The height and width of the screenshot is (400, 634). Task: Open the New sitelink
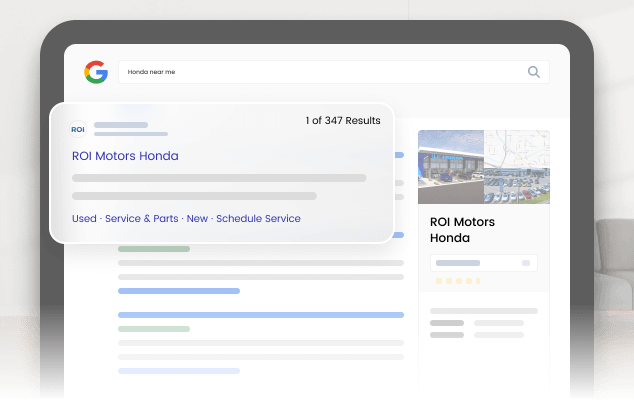[197, 218]
